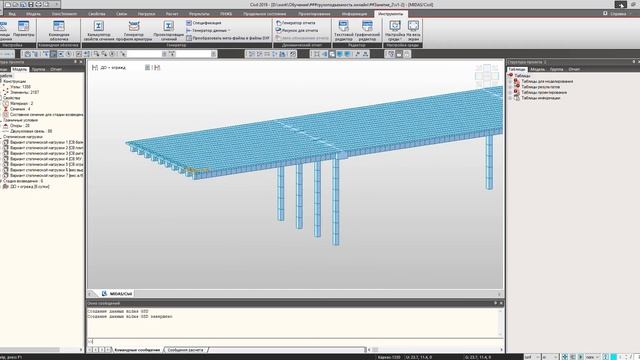Expand the Таблицы проектирования node

(x=510, y=92)
